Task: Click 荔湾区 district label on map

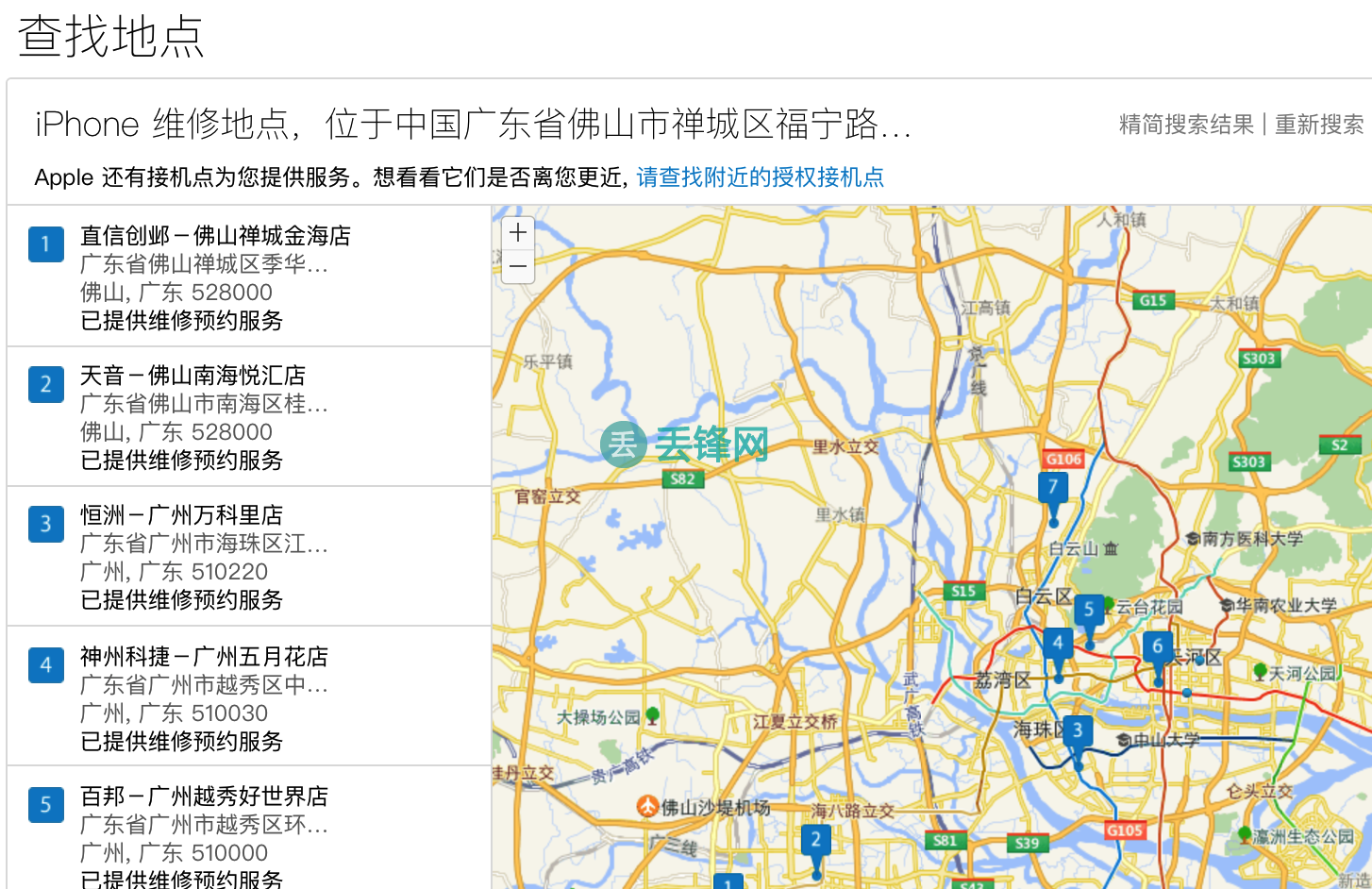Action: pyautogui.click(x=1002, y=680)
